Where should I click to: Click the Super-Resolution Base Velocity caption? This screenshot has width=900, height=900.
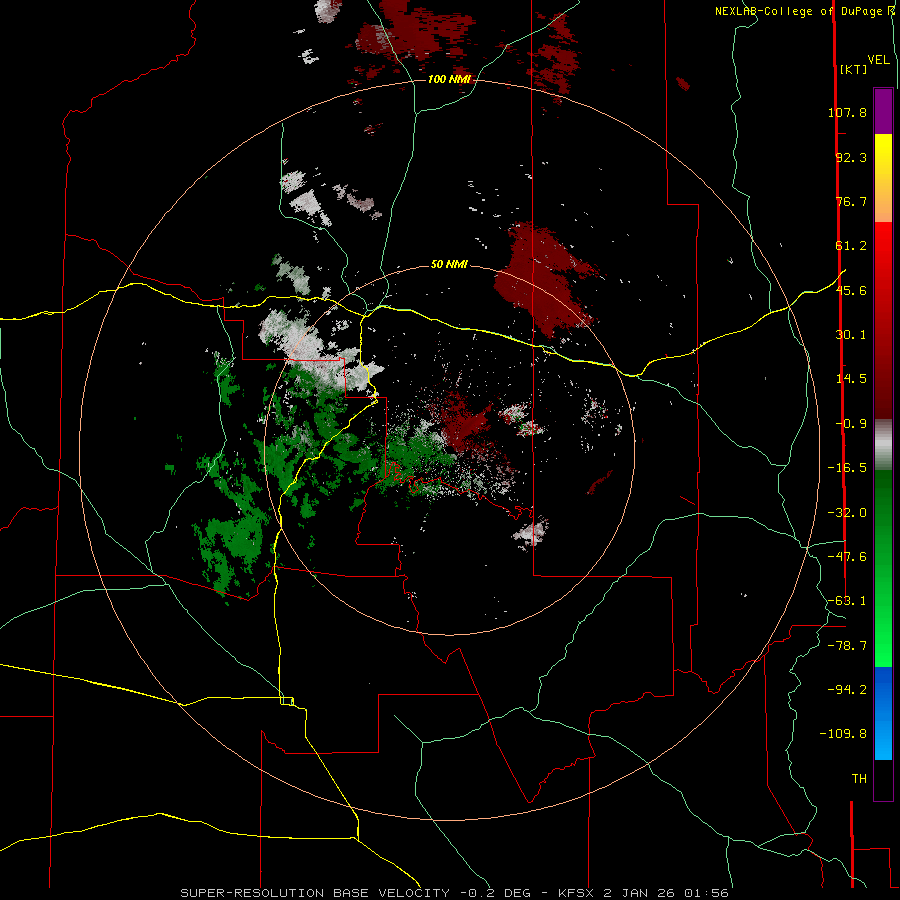(x=455, y=893)
